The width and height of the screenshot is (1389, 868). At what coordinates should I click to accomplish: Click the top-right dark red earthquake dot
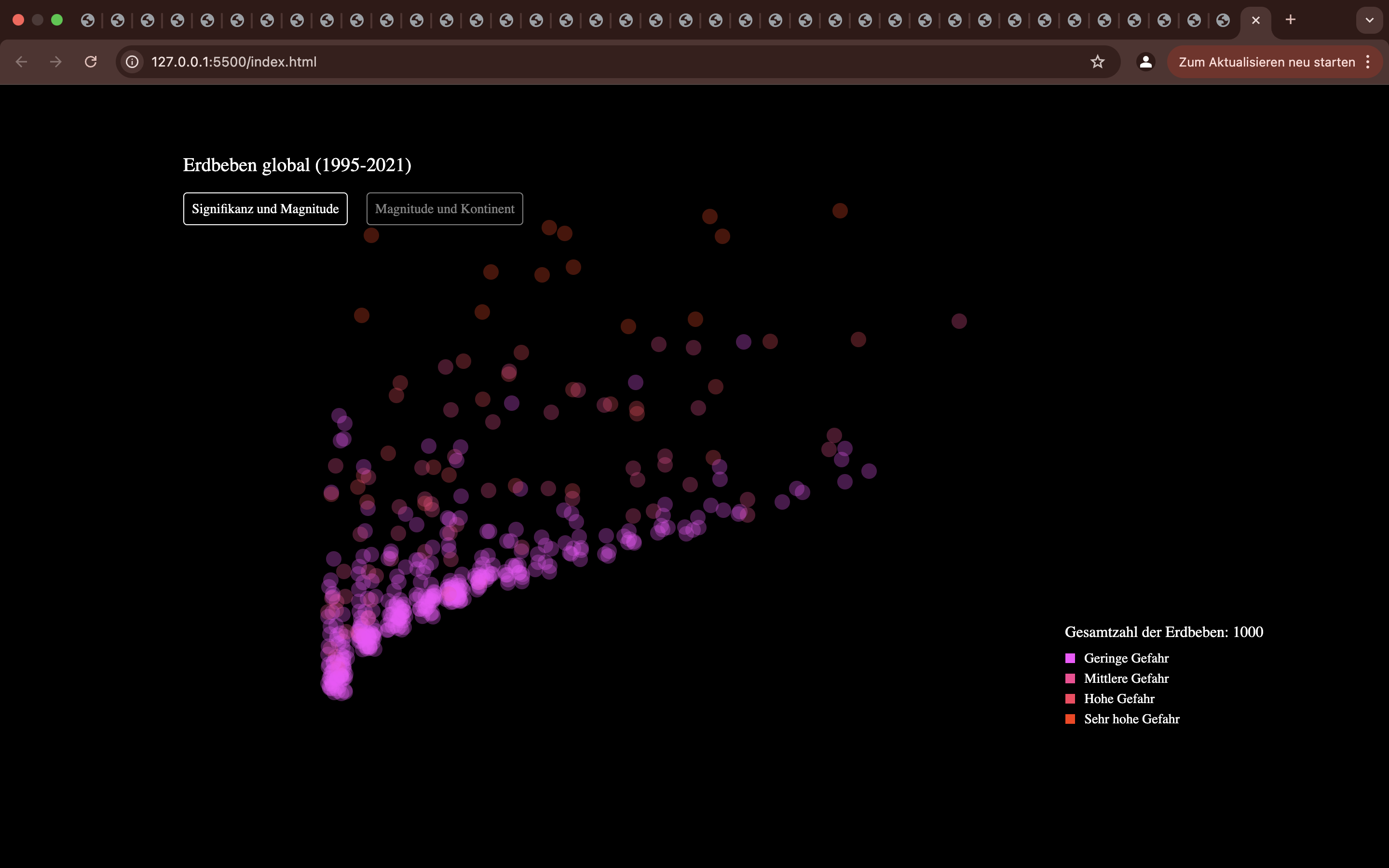click(840, 211)
